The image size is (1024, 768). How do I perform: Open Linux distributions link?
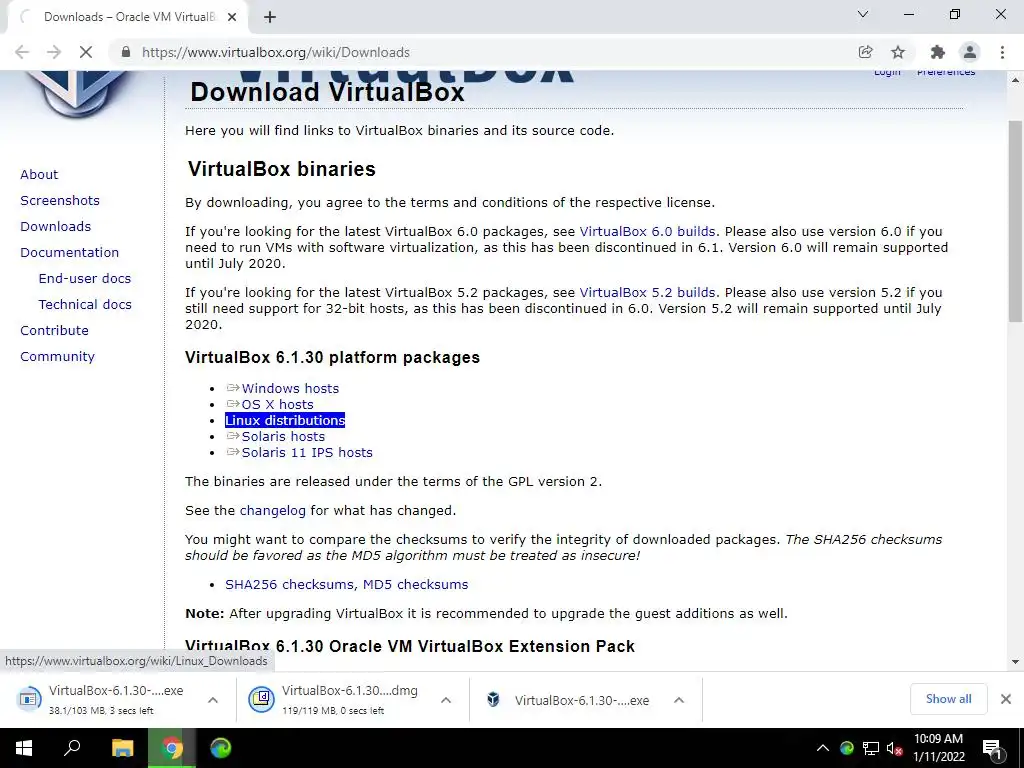pyautogui.click(x=285, y=421)
